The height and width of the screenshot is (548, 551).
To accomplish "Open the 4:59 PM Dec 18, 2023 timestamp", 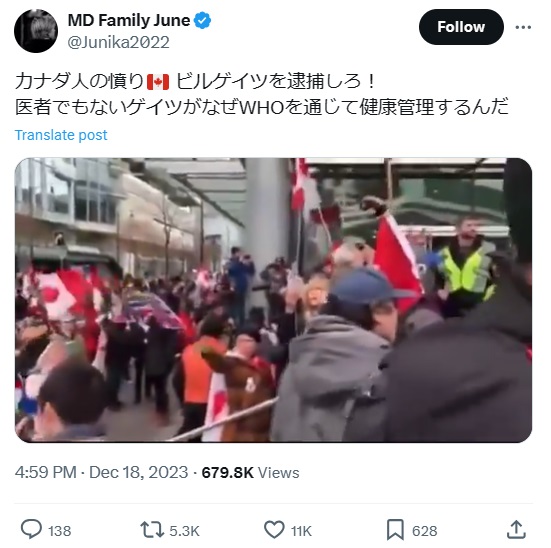I will coord(102,472).
